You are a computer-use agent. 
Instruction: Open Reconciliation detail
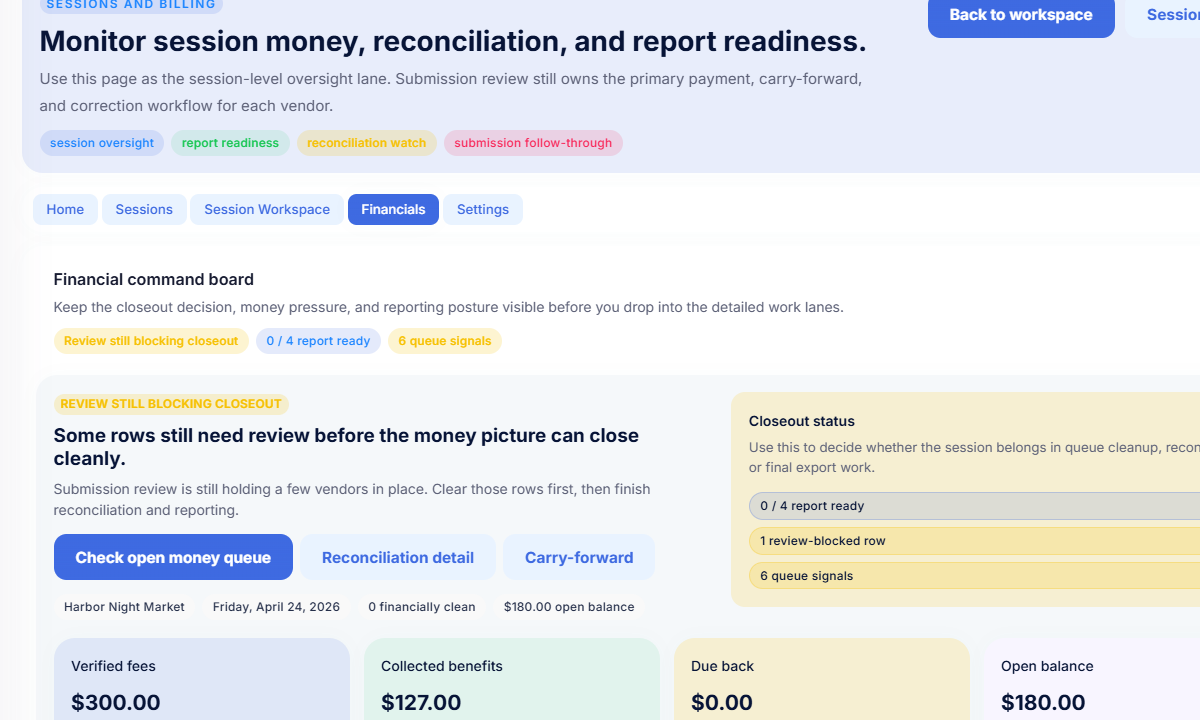[398, 557]
